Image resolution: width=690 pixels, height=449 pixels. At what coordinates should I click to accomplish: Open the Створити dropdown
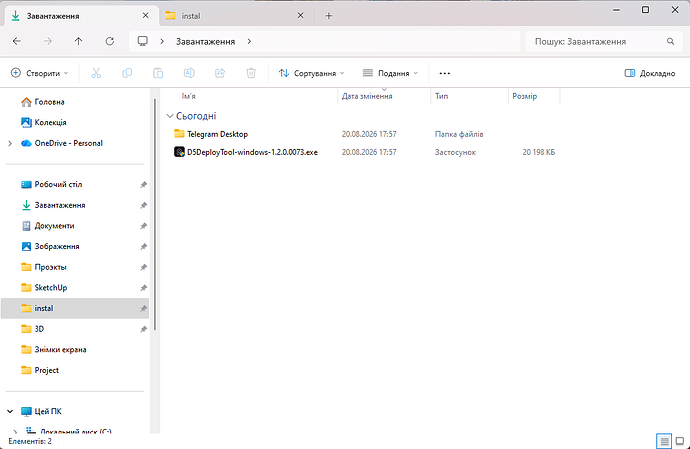[40, 73]
